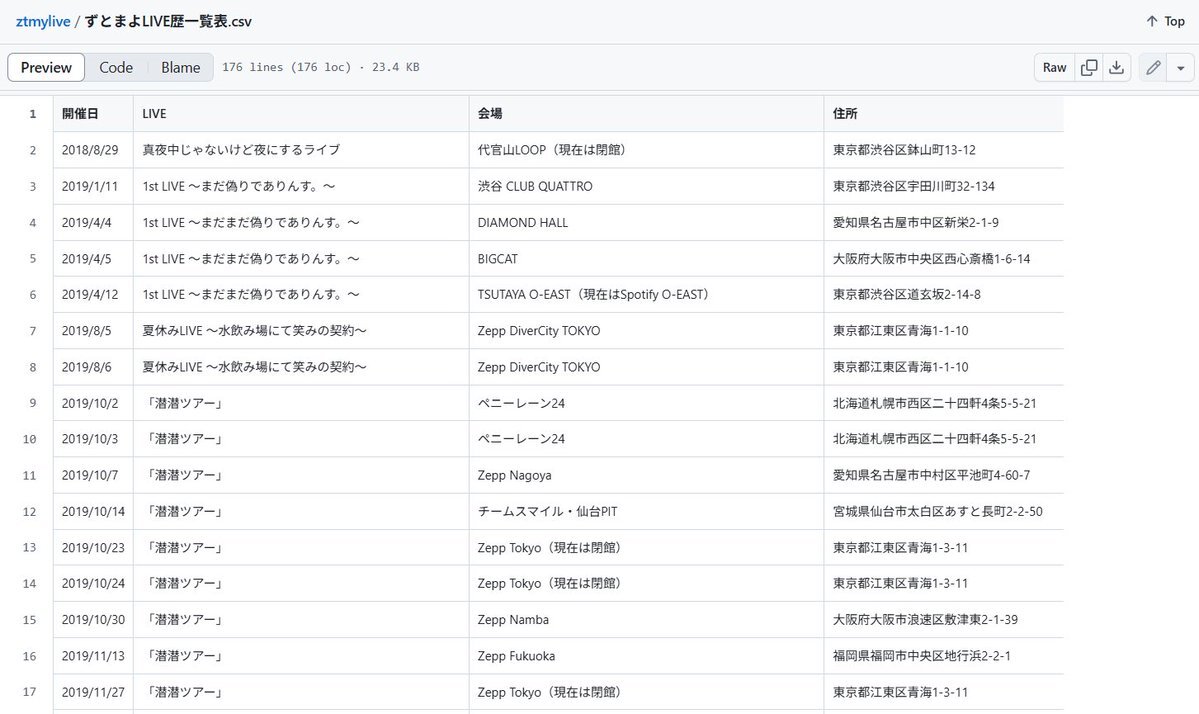Select the 渋谷 CLUB QUATTRO venue cell
Image resolution: width=1199 pixels, height=714 pixels.
647,186
